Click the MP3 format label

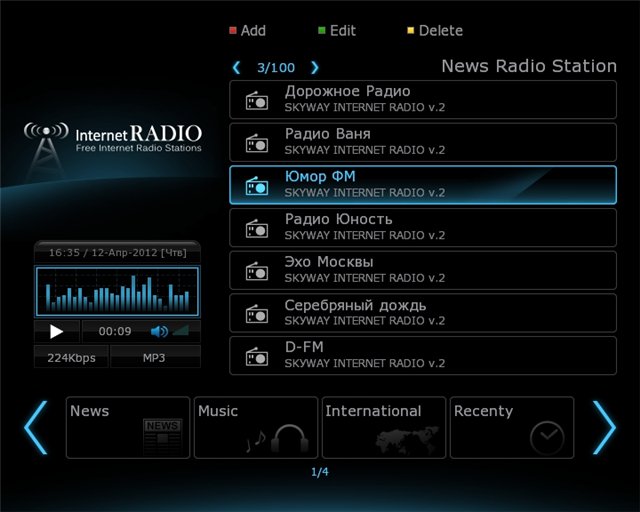pyautogui.click(x=154, y=358)
